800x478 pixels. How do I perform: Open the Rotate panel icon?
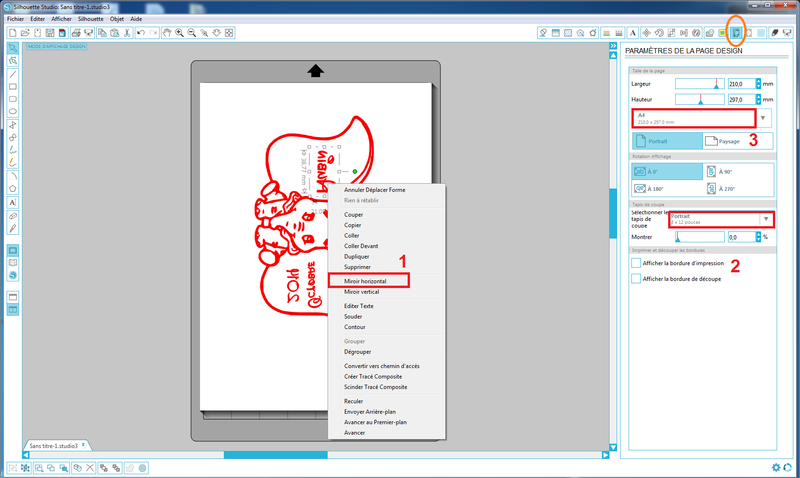[659, 33]
